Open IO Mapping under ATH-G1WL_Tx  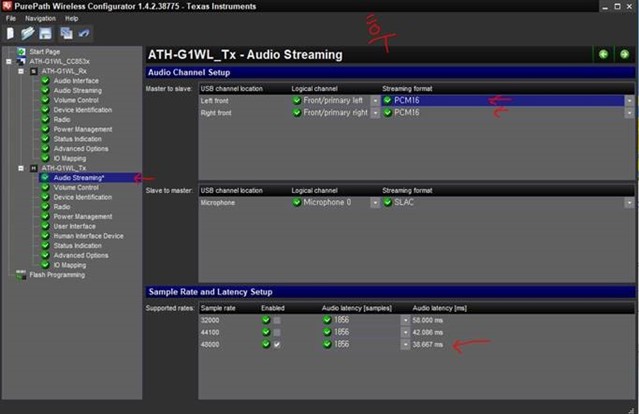click(70, 266)
